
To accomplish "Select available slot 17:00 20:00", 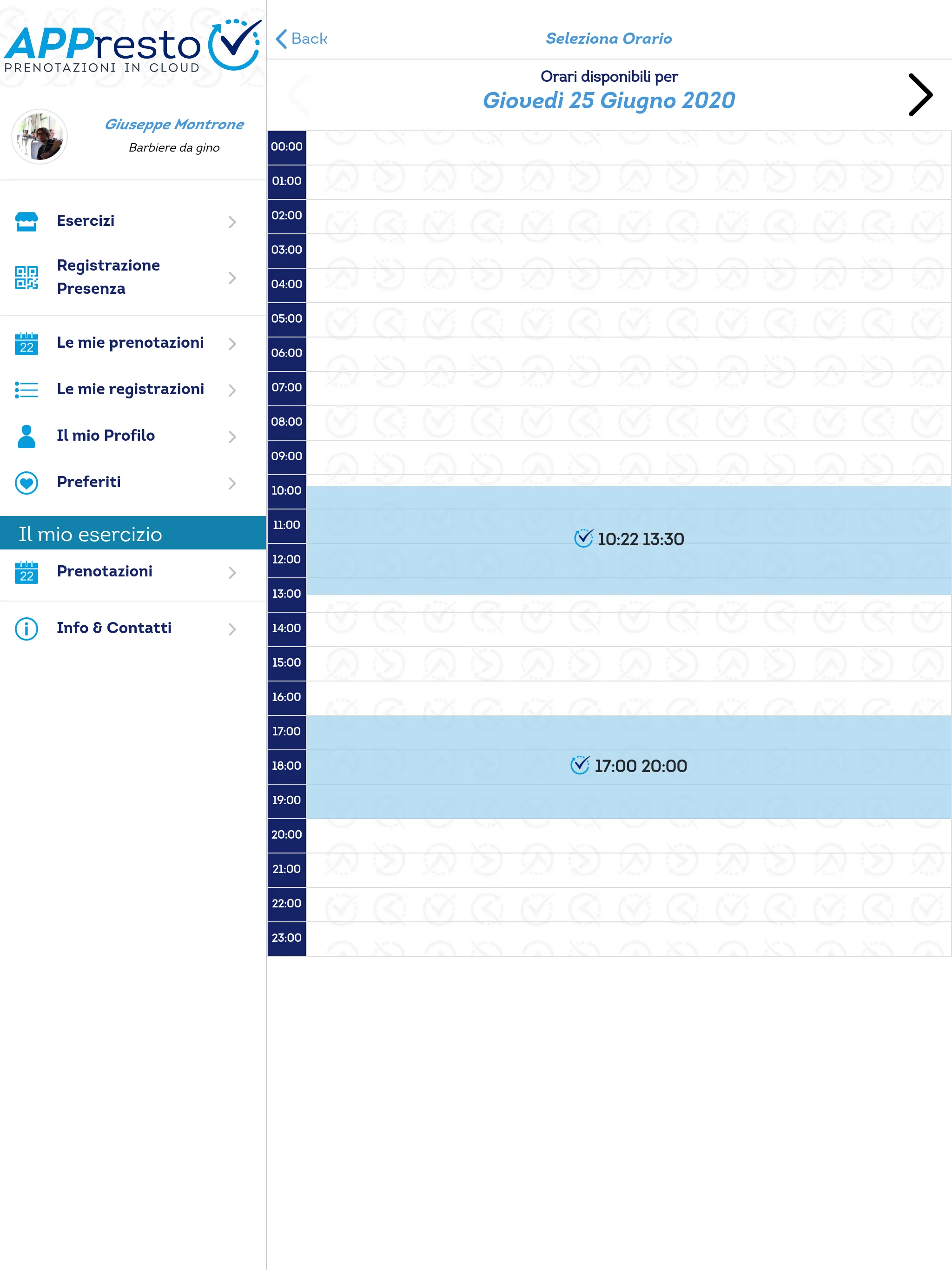I will [628, 764].
